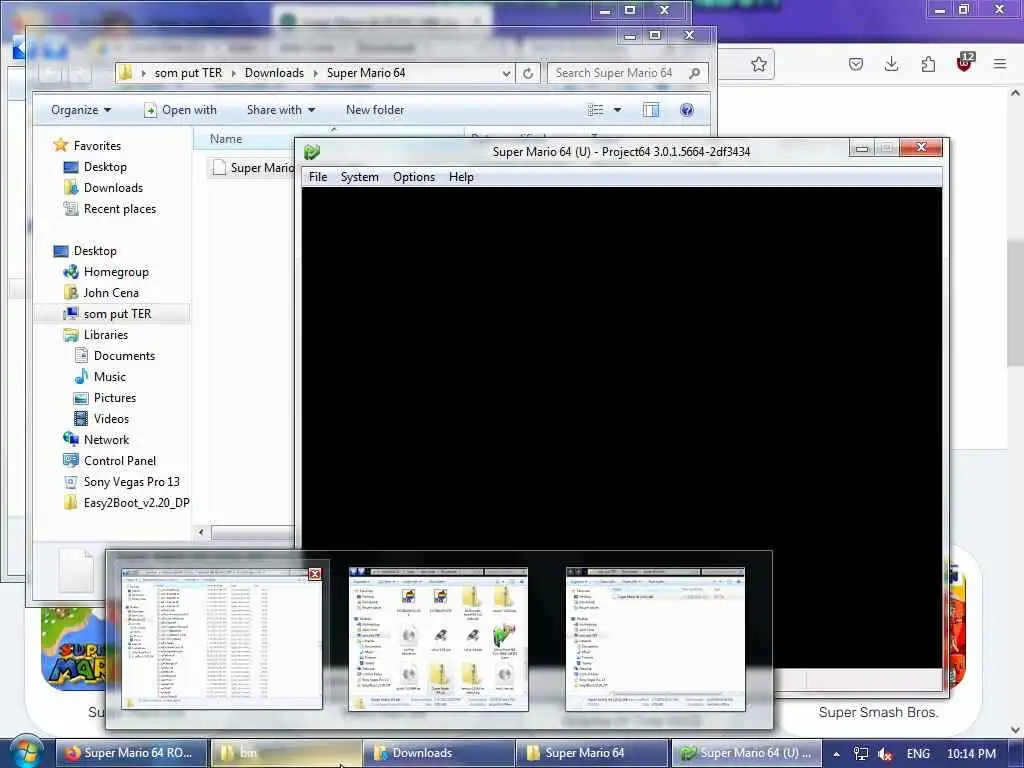Open the Pictures library
Viewport: 1024px width, 768px height.
[114, 398]
